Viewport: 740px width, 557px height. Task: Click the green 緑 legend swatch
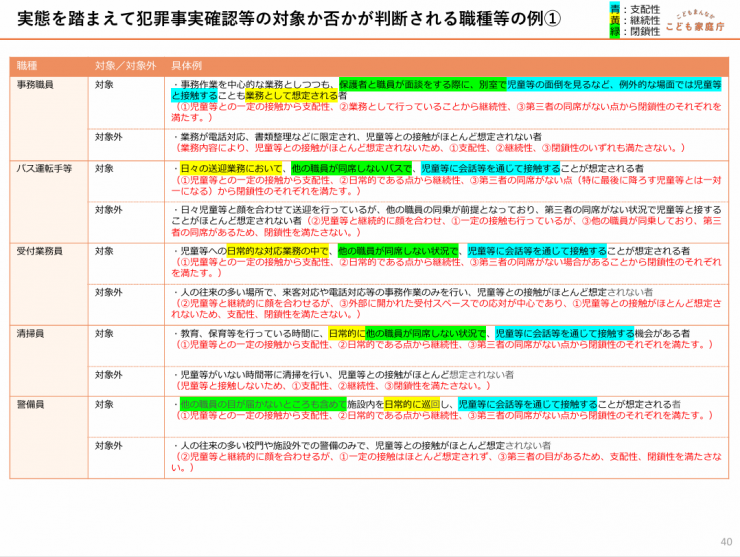(x=614, y=32)
